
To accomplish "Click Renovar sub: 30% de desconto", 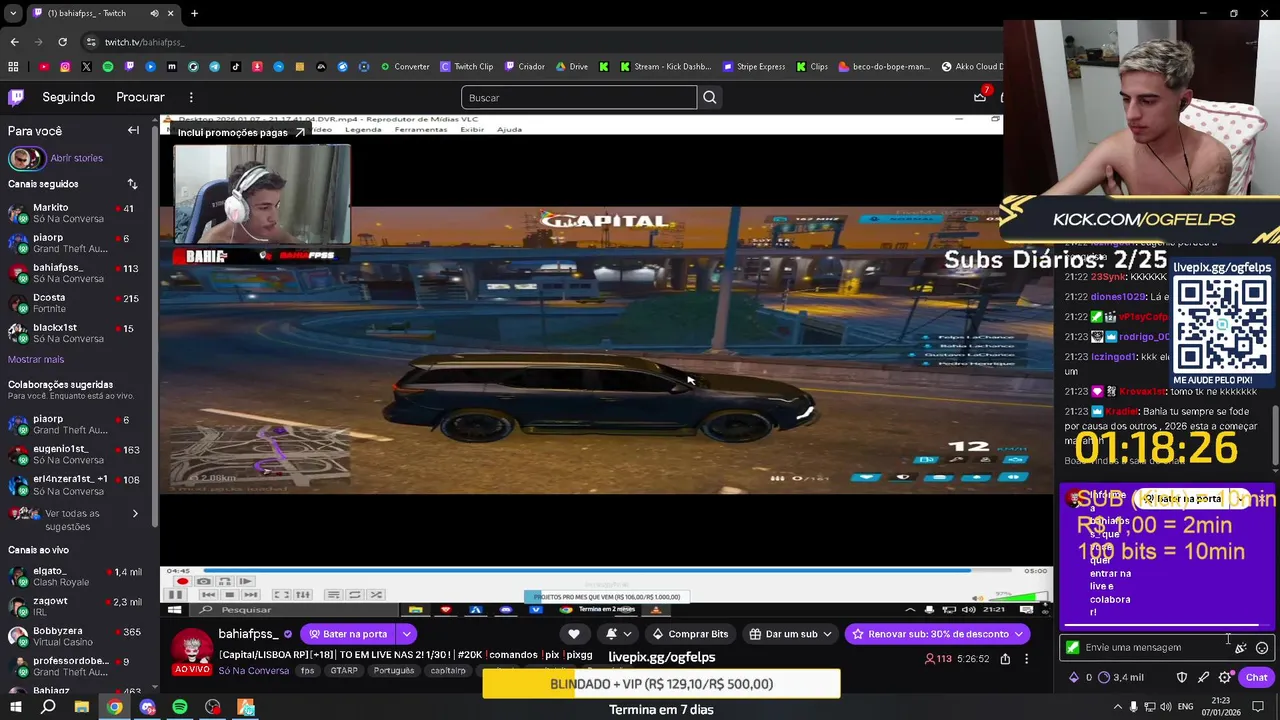I will 937,634.
